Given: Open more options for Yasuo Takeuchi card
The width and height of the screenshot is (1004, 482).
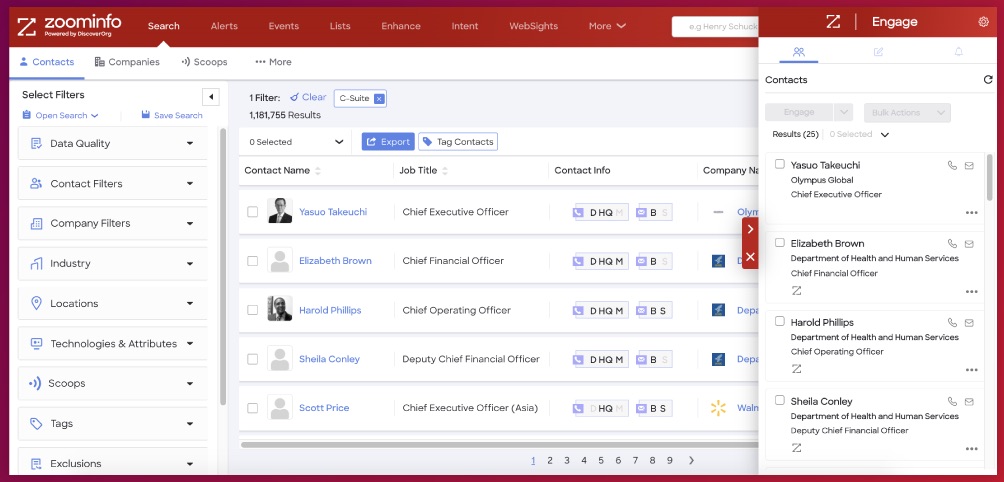Looking at the screenshot, I should 971,213.
